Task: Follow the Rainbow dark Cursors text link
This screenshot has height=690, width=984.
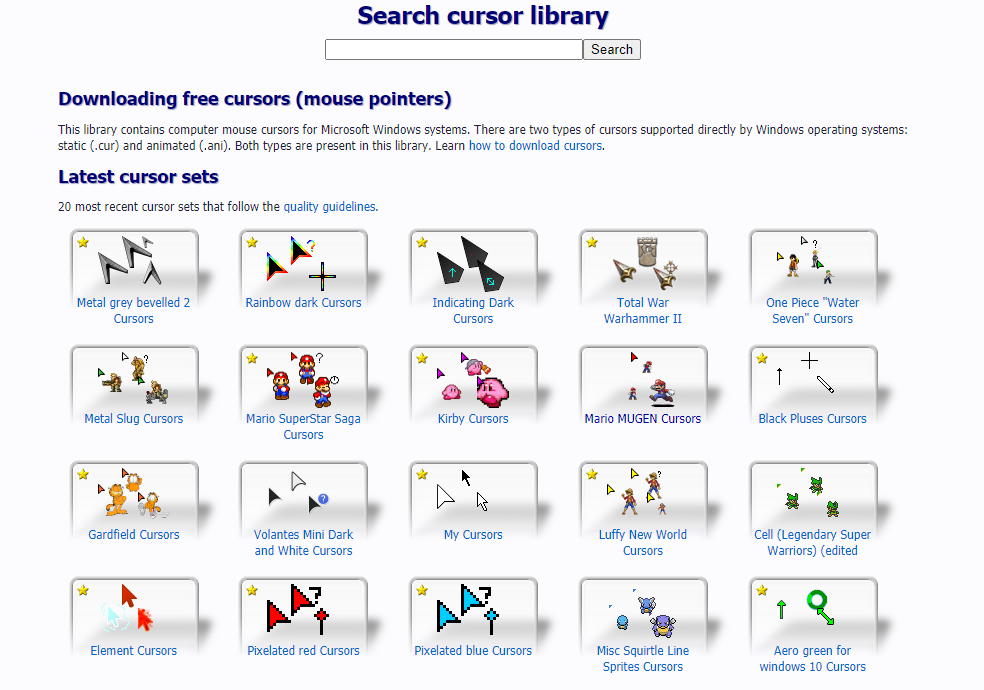Action: click(x=303, y=302)
